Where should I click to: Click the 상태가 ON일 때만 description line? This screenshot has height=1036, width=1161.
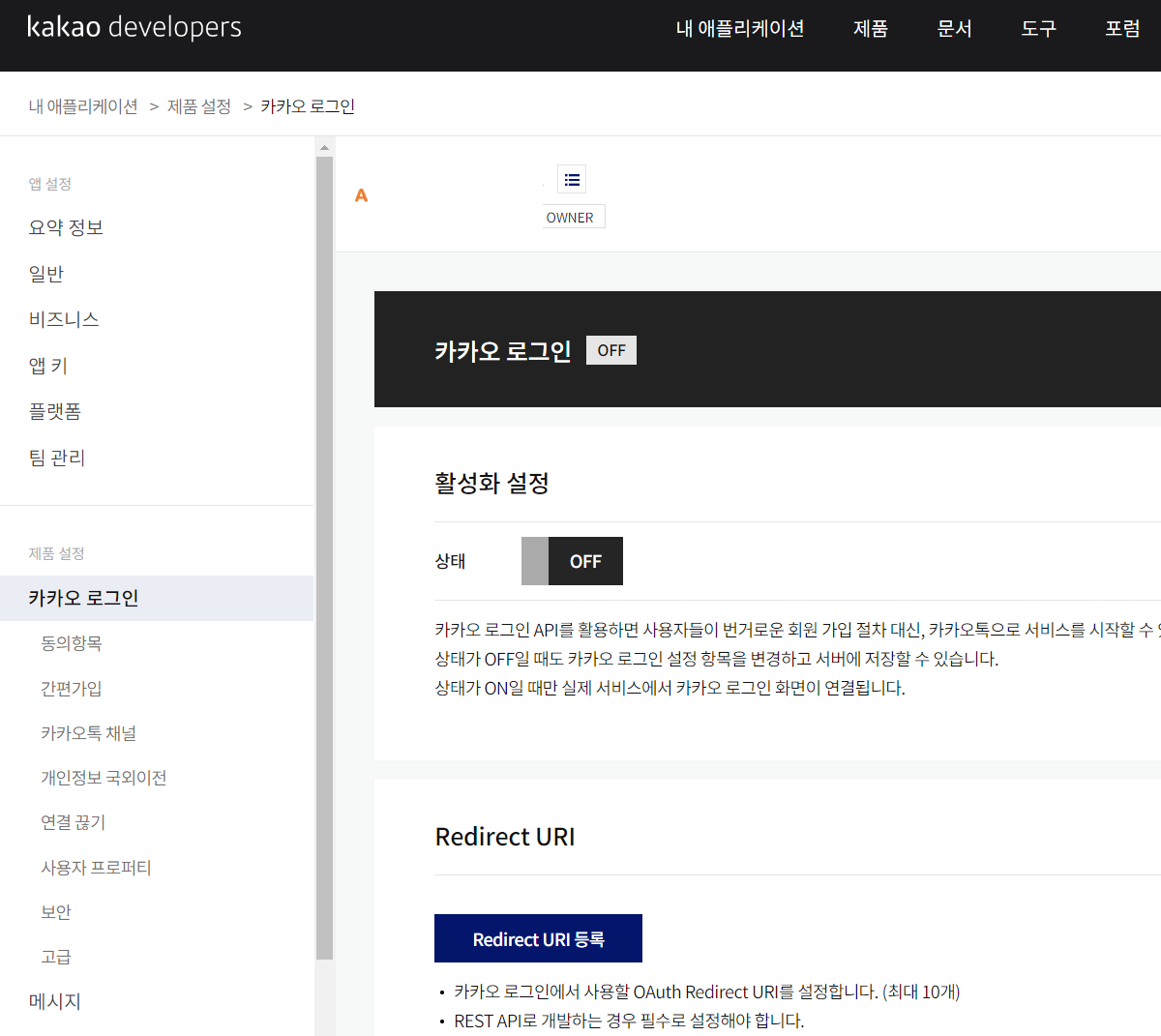pos(670,688)
